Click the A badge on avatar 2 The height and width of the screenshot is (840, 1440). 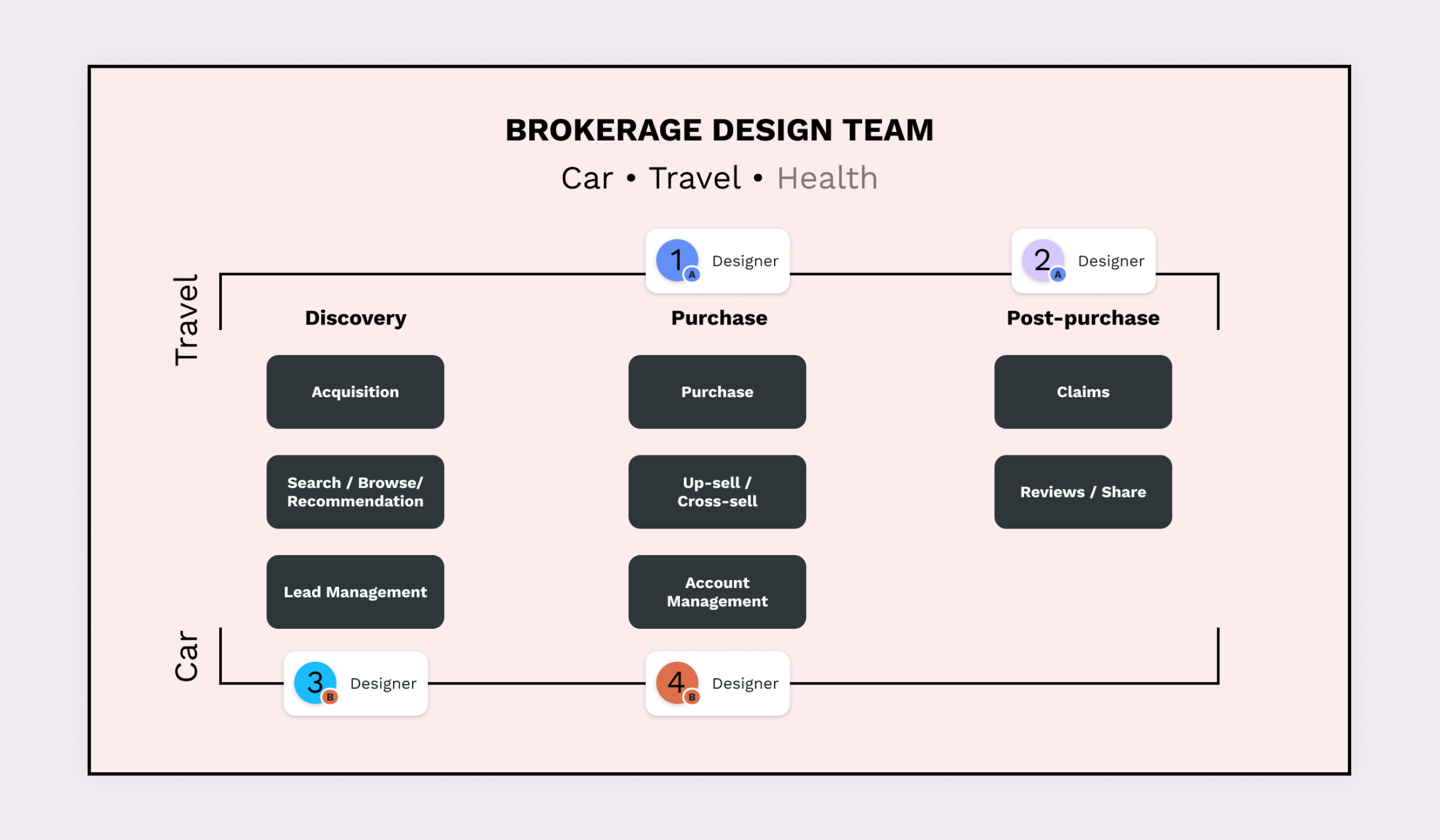[x=1058, y=275]
